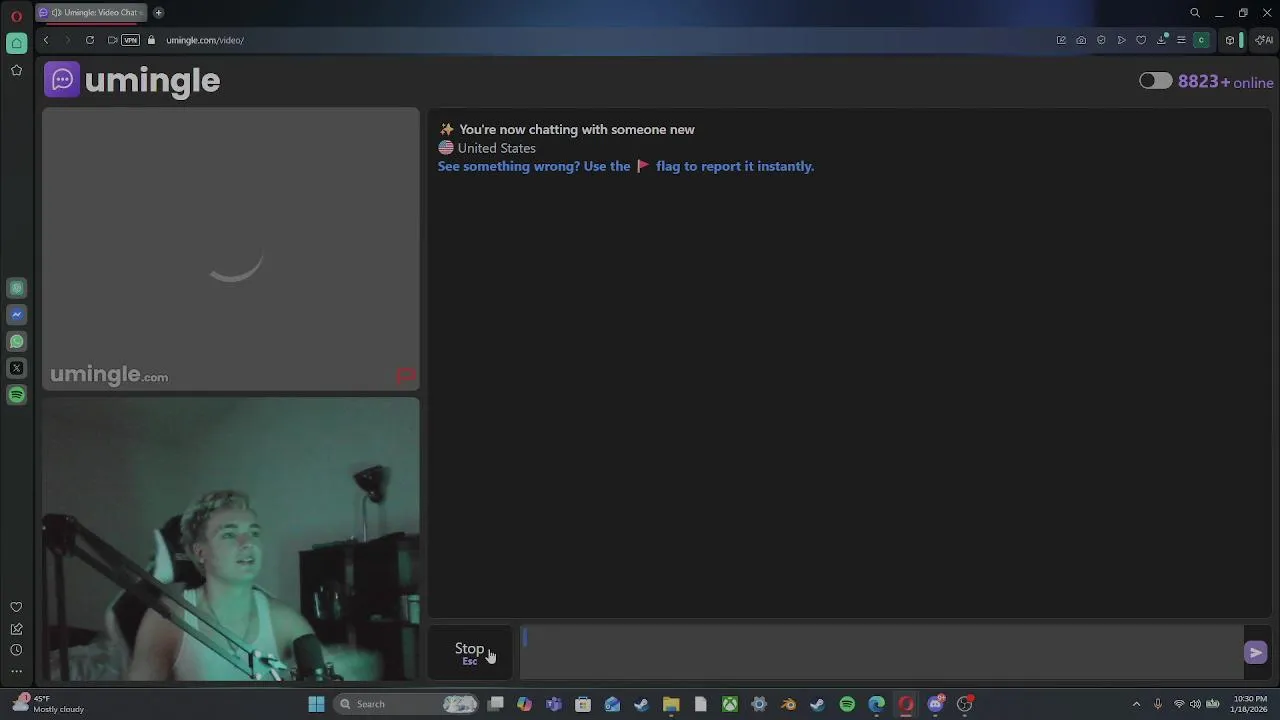Open the edit page toolbar icon
1280x720 pixels.
1061,40
